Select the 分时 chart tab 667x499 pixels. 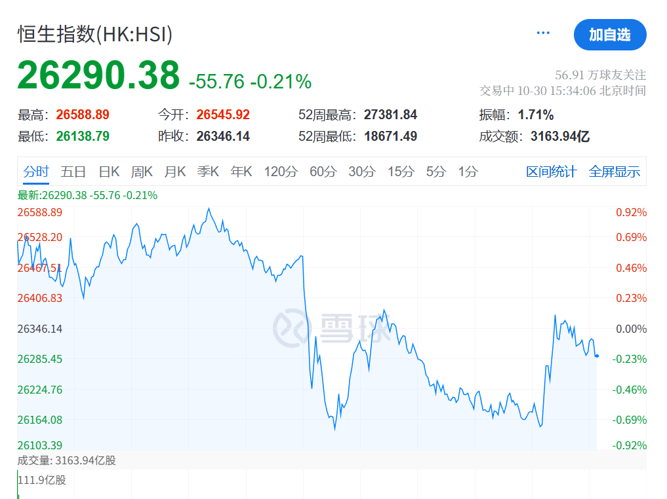pyautogui.click(x=36, y=171)
